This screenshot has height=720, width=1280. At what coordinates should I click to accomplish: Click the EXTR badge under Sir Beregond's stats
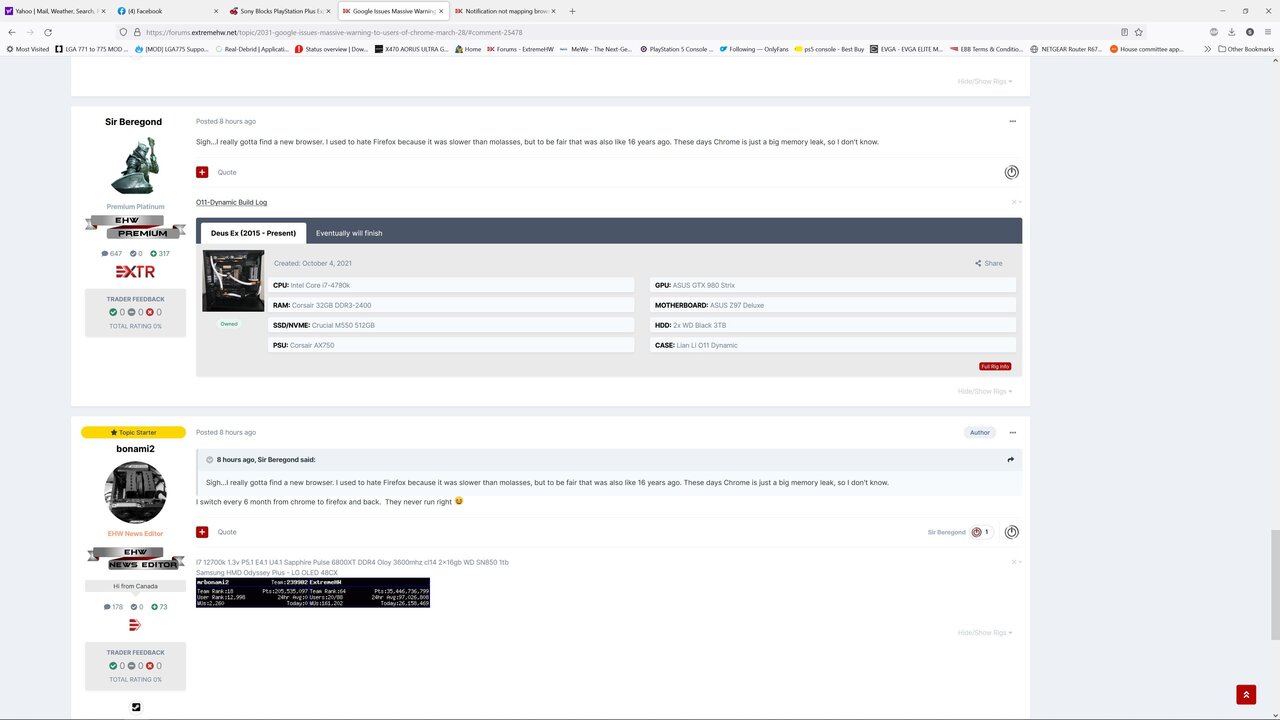[x=135, y=271]
